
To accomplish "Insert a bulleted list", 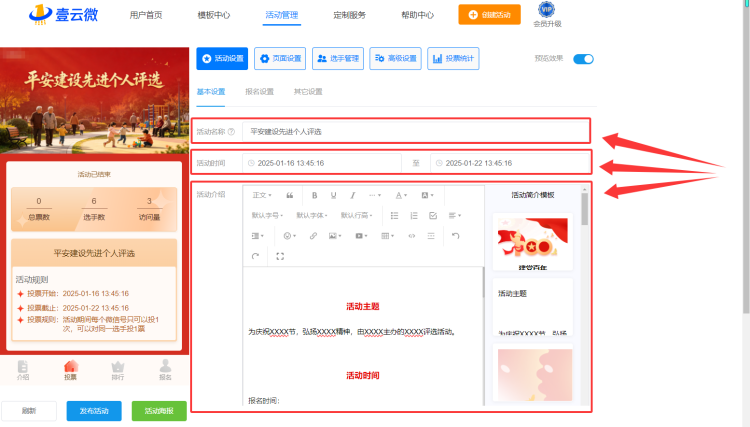I will click(394, 216).
